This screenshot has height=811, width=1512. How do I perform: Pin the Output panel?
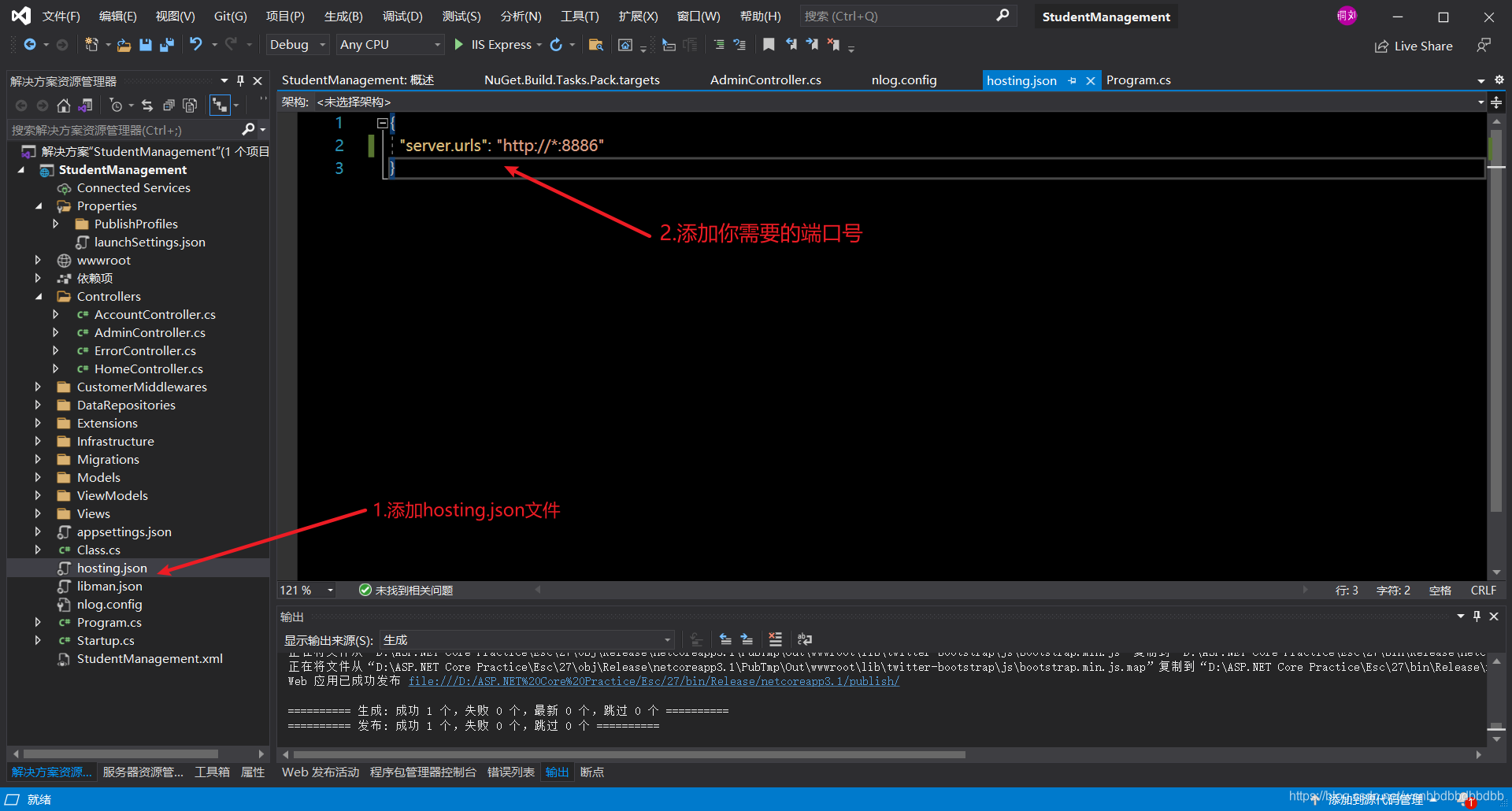point(1477,616)
